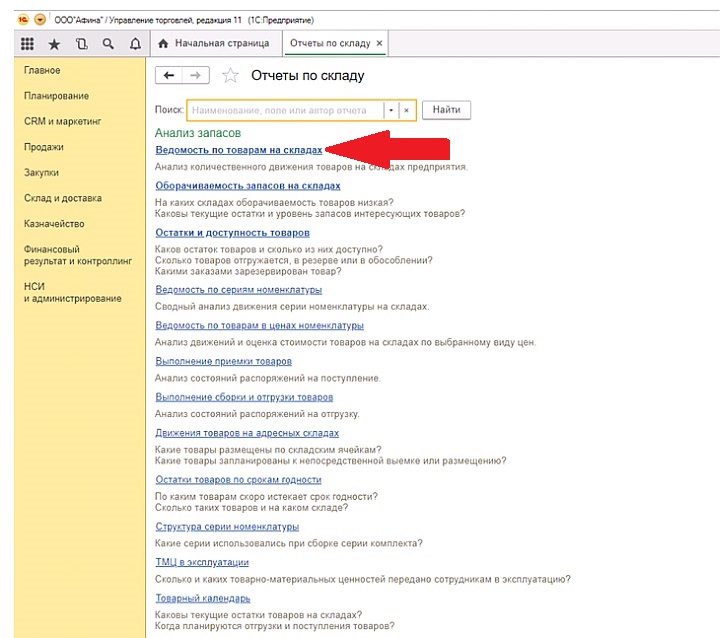Open Склад и доставка section

[63, 198]
